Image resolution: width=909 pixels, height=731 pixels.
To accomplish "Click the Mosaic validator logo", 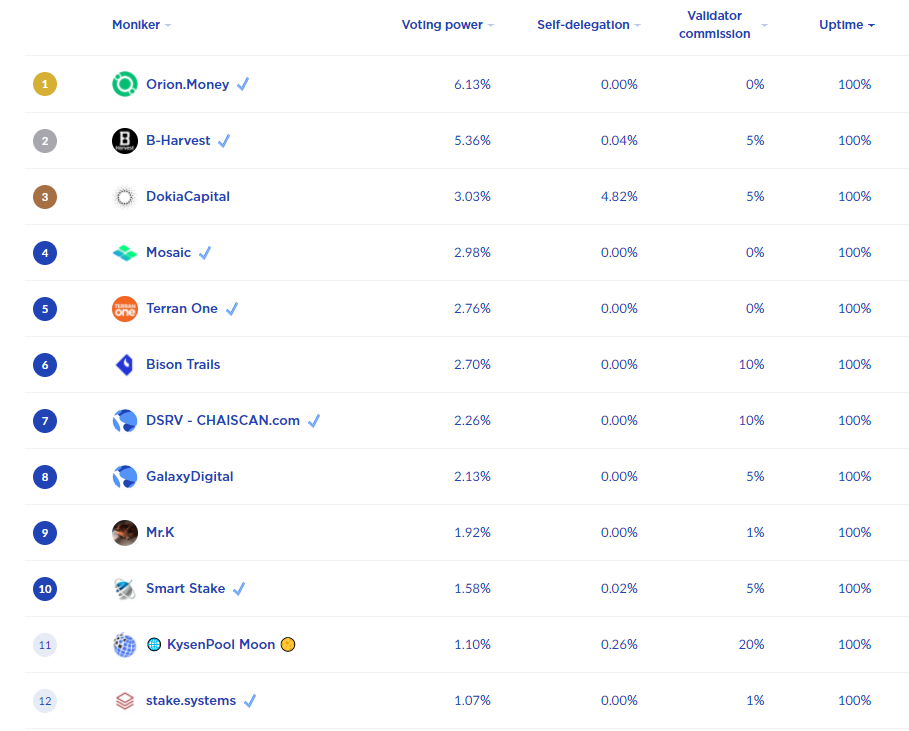I will [x=124, y=253].
